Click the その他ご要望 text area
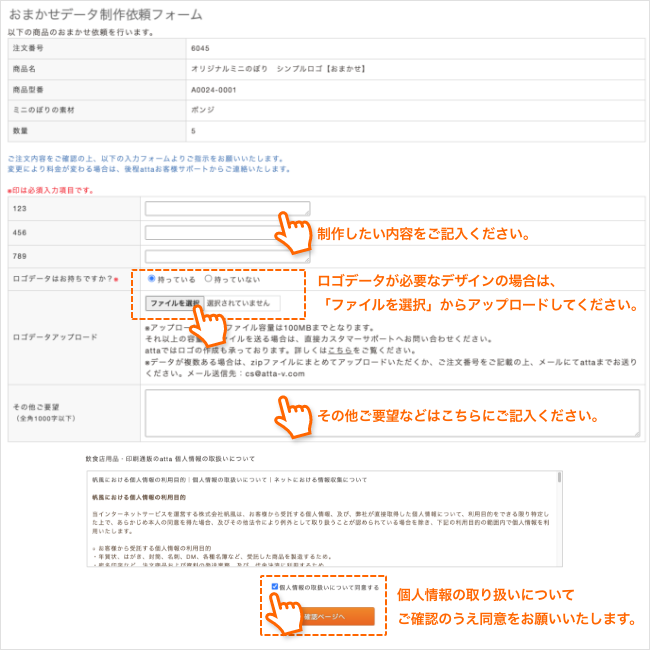The image size is (650, 650). coord(392,413)
